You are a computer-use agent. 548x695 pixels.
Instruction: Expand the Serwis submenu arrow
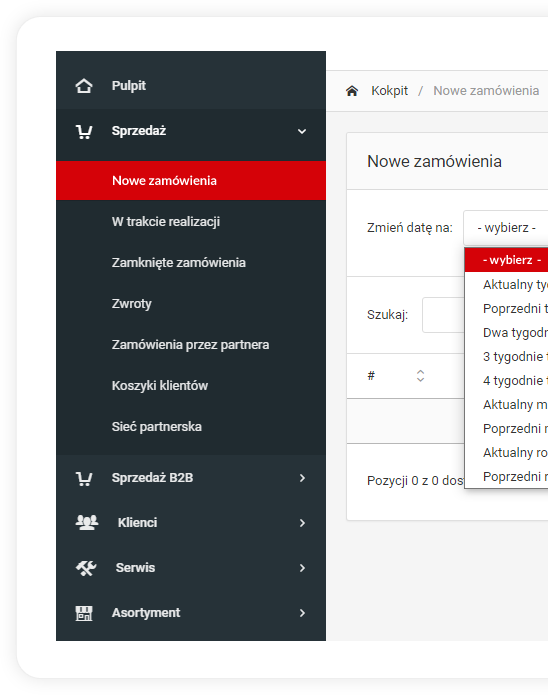coord(302,568)
